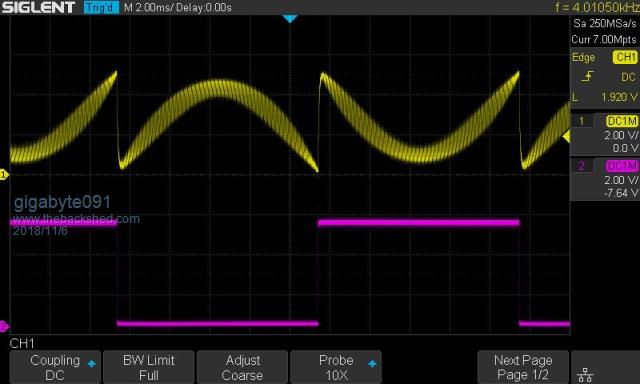This screenshot has width=640, height=384.
Task: Click the SIGLENT logo
Action: tap(38, 7)
